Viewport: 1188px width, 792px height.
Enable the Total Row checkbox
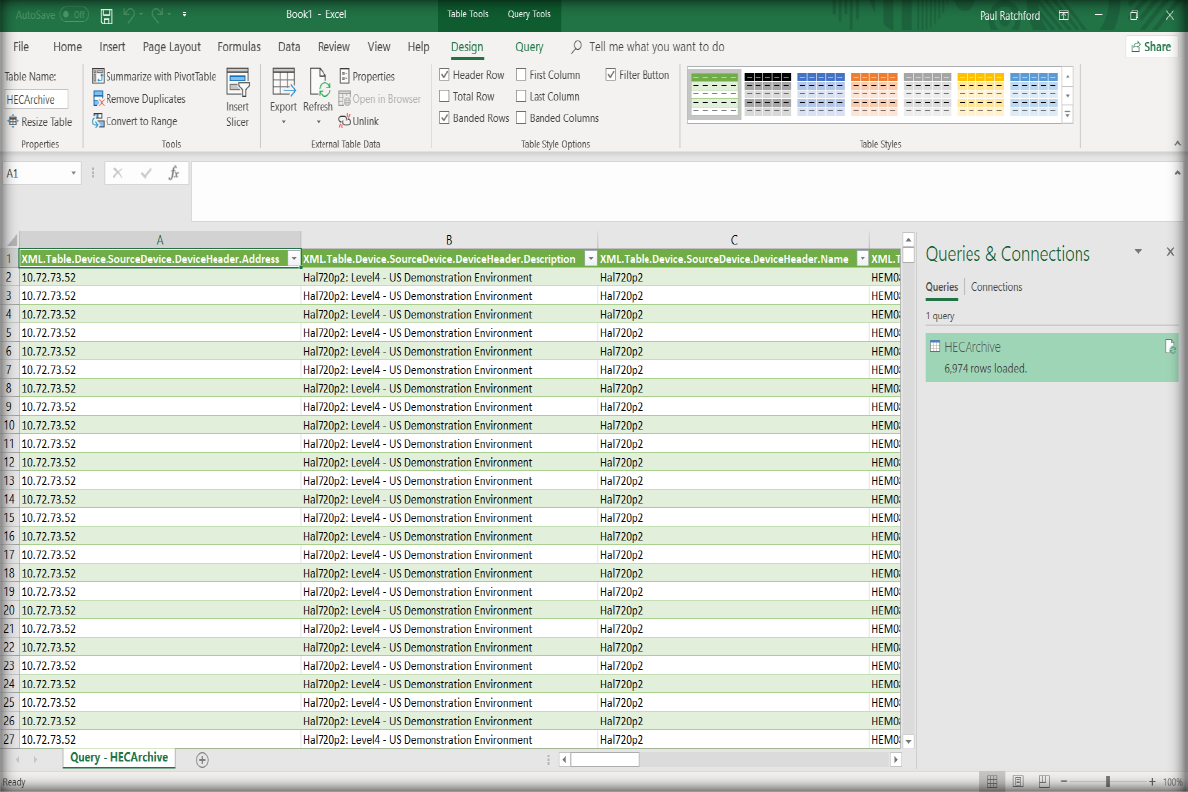(445, 97)
